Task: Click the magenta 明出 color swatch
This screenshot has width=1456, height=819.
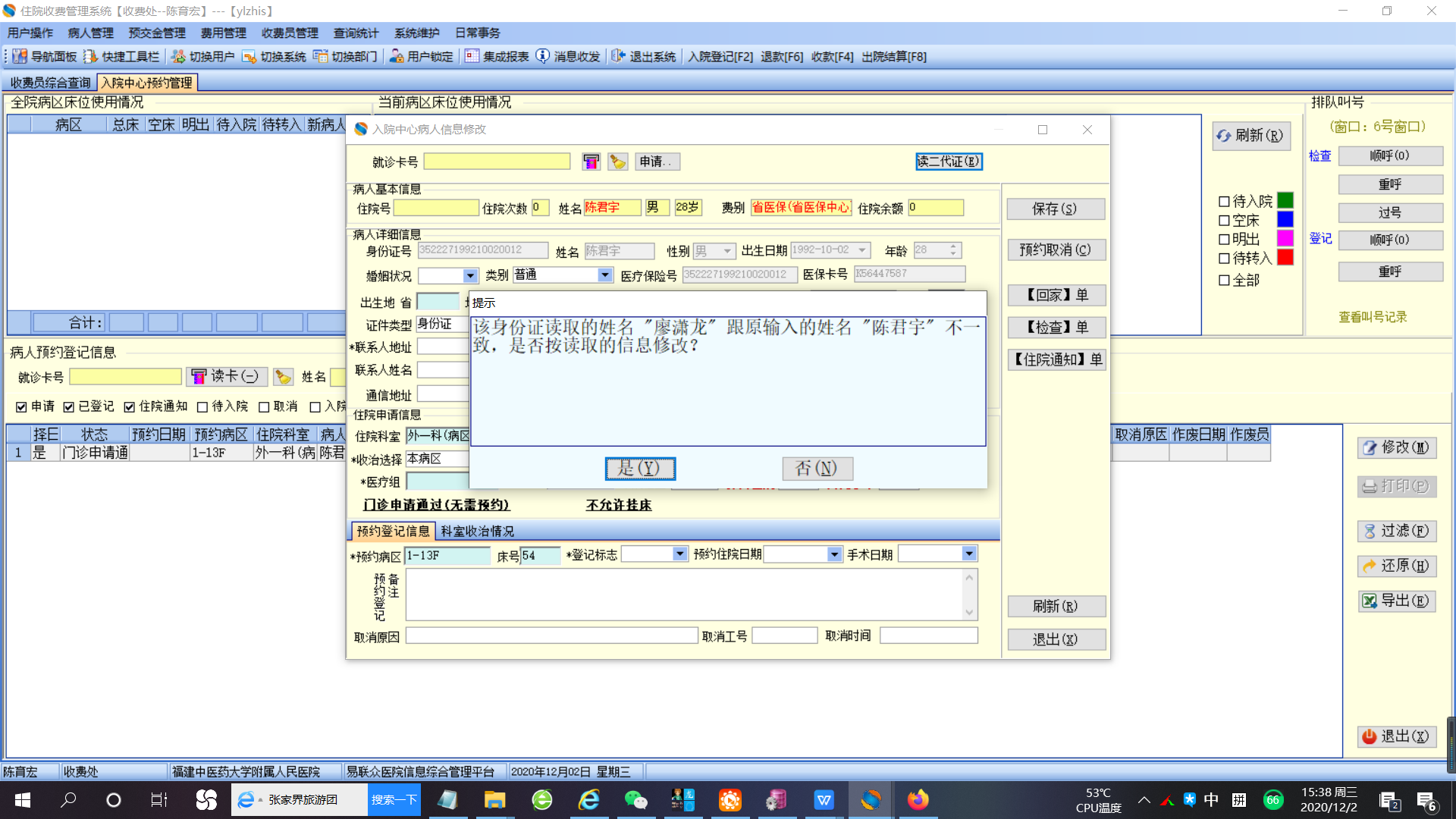Action: click(1285, 239)
